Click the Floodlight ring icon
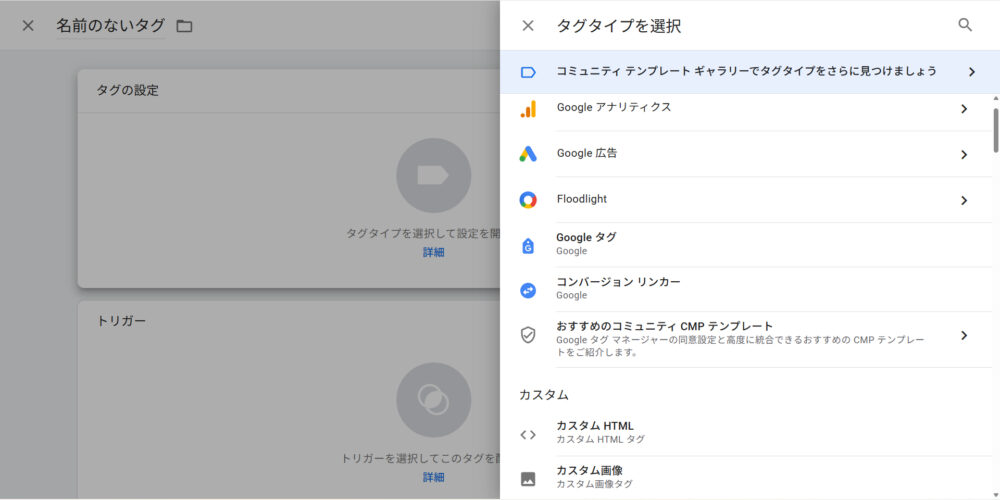 coord(528,200)
